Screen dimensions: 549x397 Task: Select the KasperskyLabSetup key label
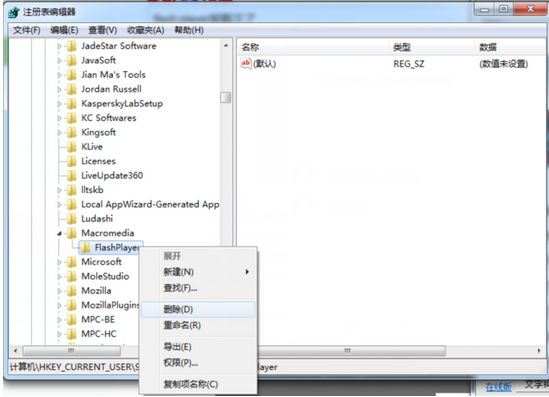pos(122,104)
